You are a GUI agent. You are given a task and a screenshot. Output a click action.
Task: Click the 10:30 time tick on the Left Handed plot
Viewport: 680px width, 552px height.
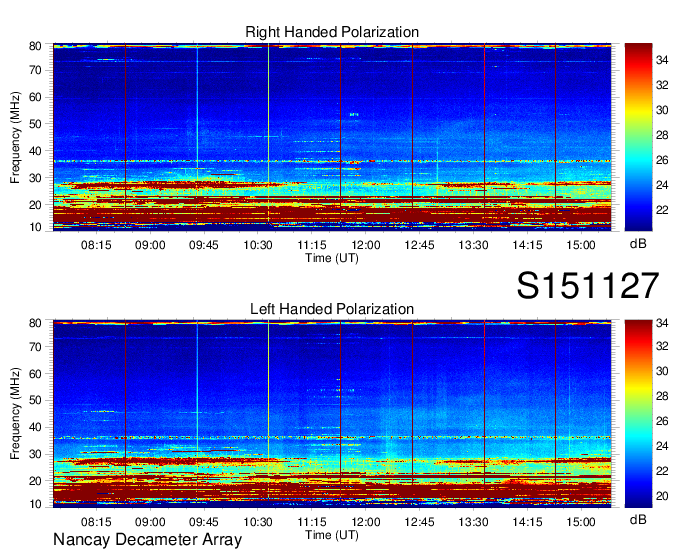[258, 522]
